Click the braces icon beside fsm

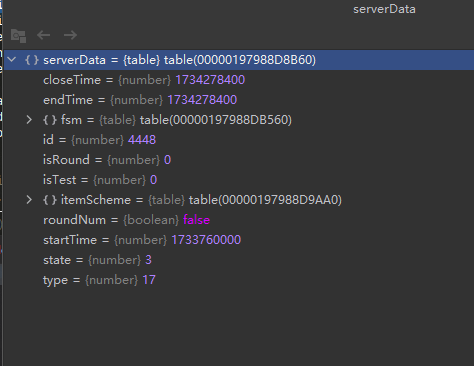pyautogui.click(x=50, y=120)
